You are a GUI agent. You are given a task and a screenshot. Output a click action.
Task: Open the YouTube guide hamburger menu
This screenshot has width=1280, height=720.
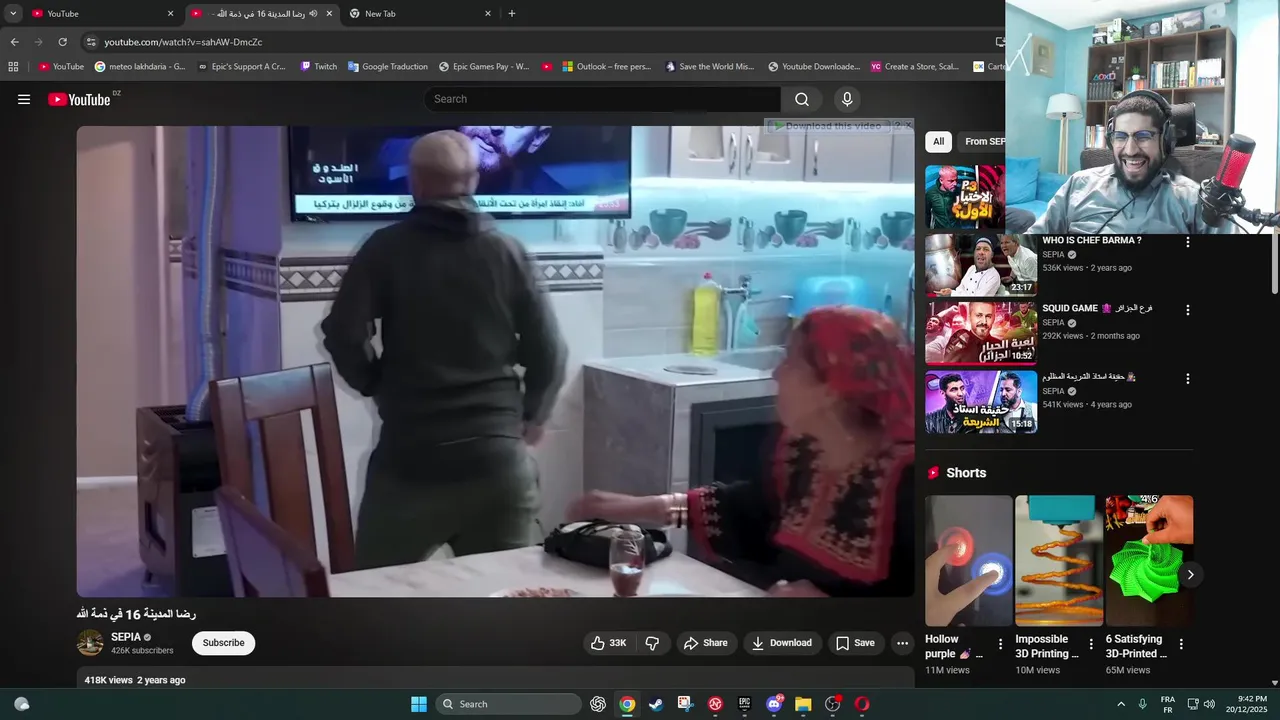[24, 99]
